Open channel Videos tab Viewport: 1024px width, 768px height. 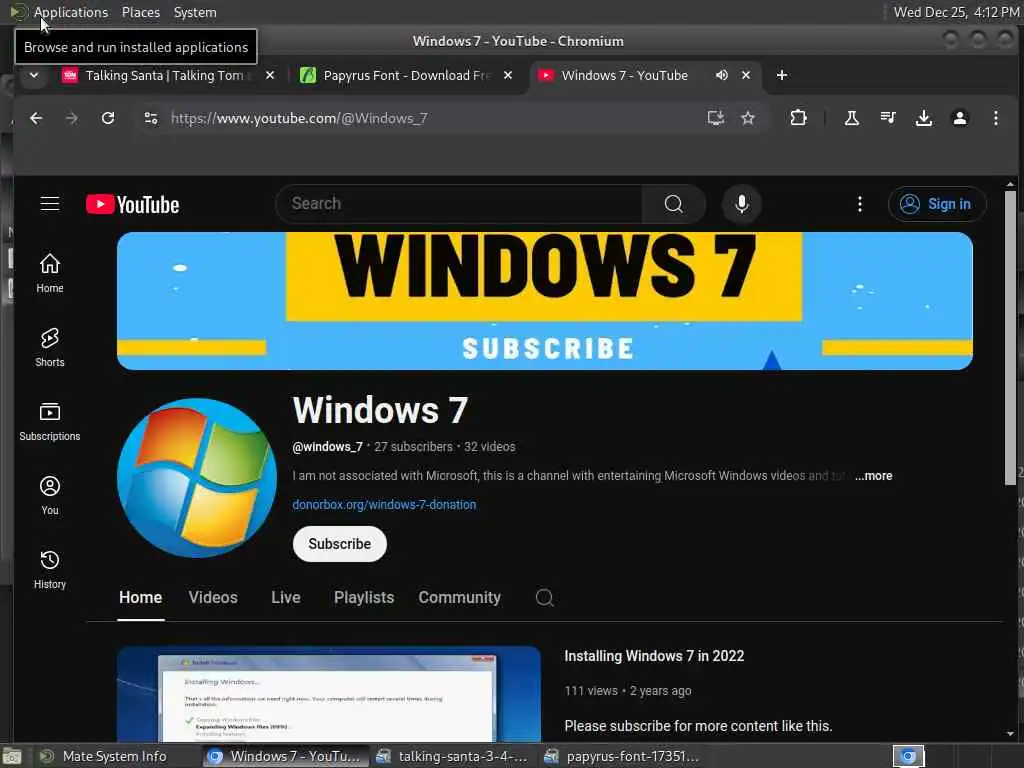(x=213, y=598)
